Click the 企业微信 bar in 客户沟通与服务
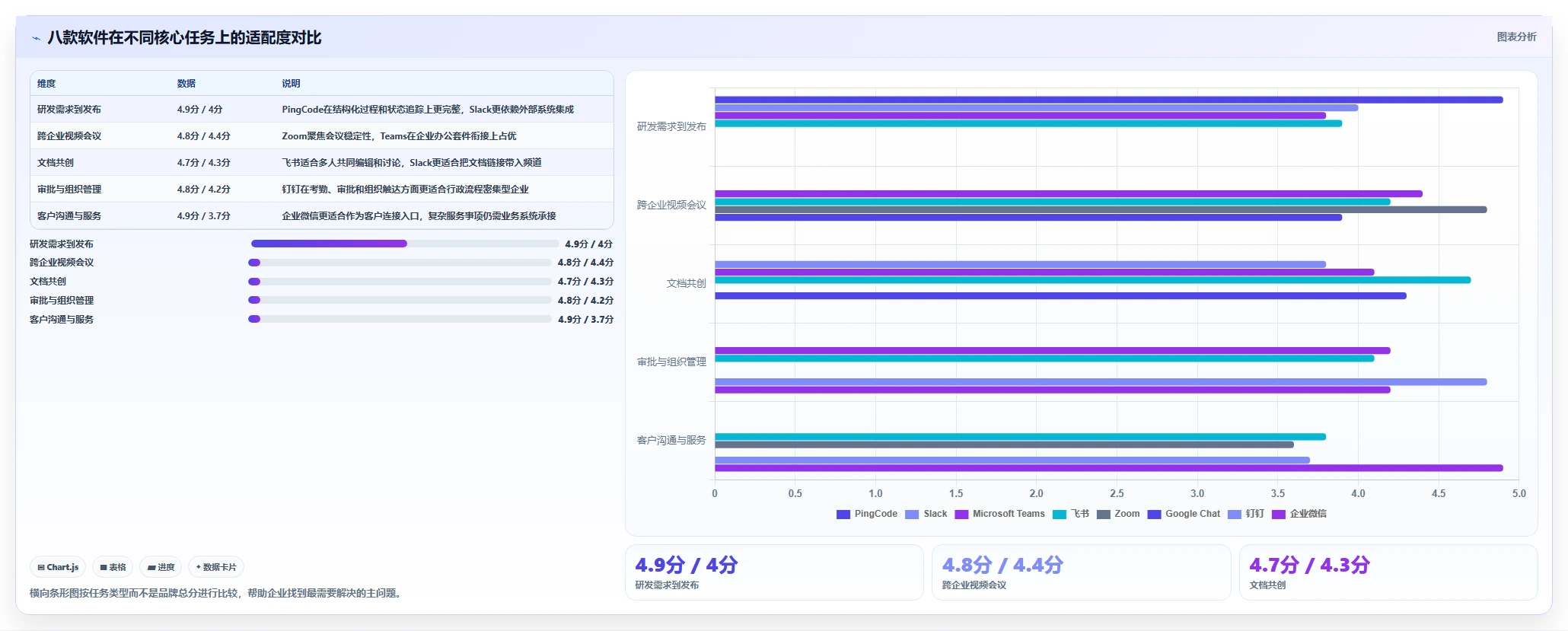1568x631 pixels. point(1109,468)
